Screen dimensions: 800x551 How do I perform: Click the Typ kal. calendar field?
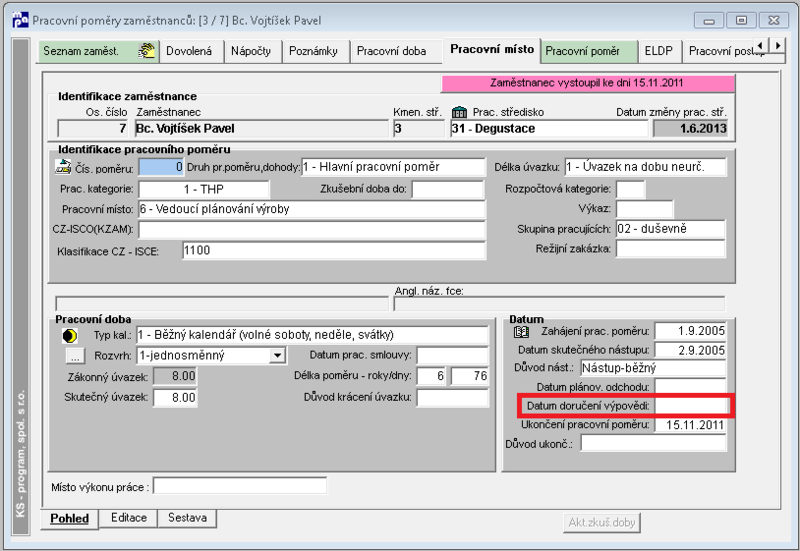[312, 335]
